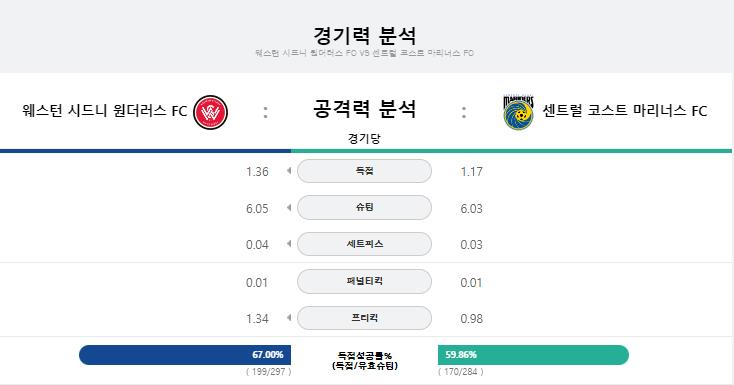Click the arrow icon beside 세트피스 pill
Image resolution: width=734 pixels, height=385 pixels.
coord(289,244)
